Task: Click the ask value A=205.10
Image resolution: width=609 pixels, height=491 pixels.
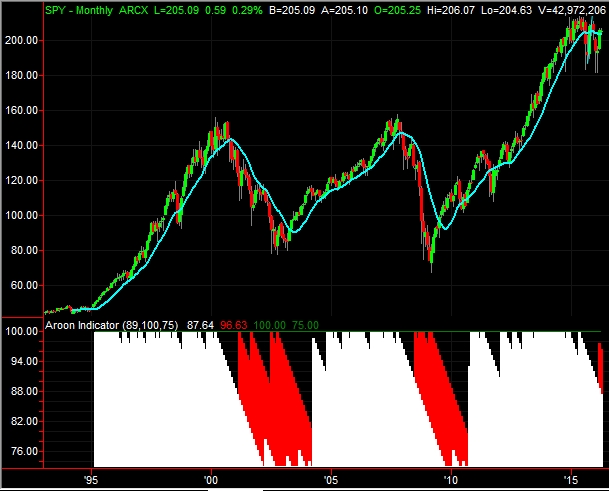Action: (344, 10)
